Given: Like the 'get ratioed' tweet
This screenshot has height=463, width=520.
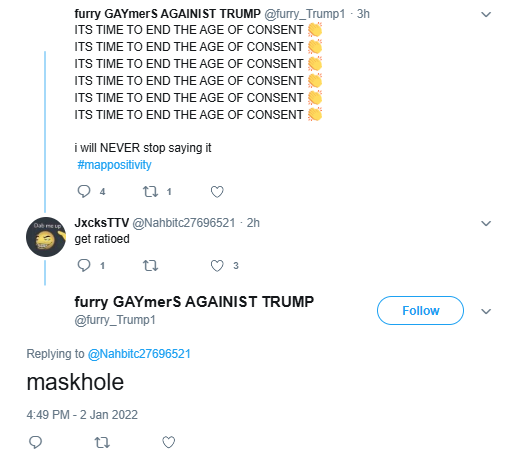Looking at the screenshot, I should tap(217, 266).
